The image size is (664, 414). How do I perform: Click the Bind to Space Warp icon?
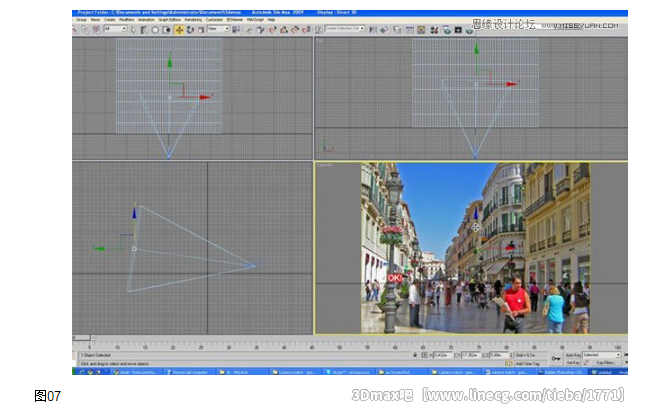[96, 30]
